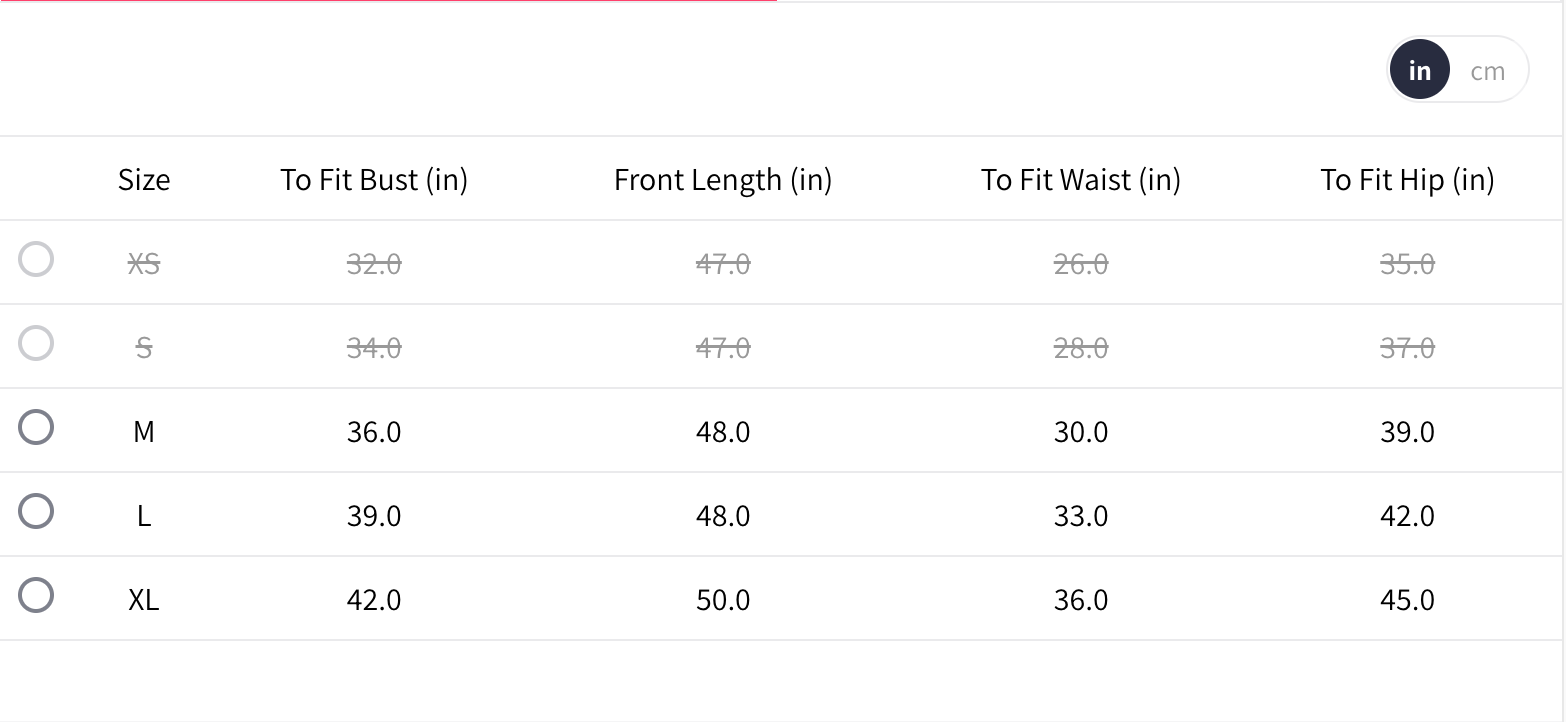Screen dimensions: 1566x722
Task: Click the Front Length column header
Action: 723,180
